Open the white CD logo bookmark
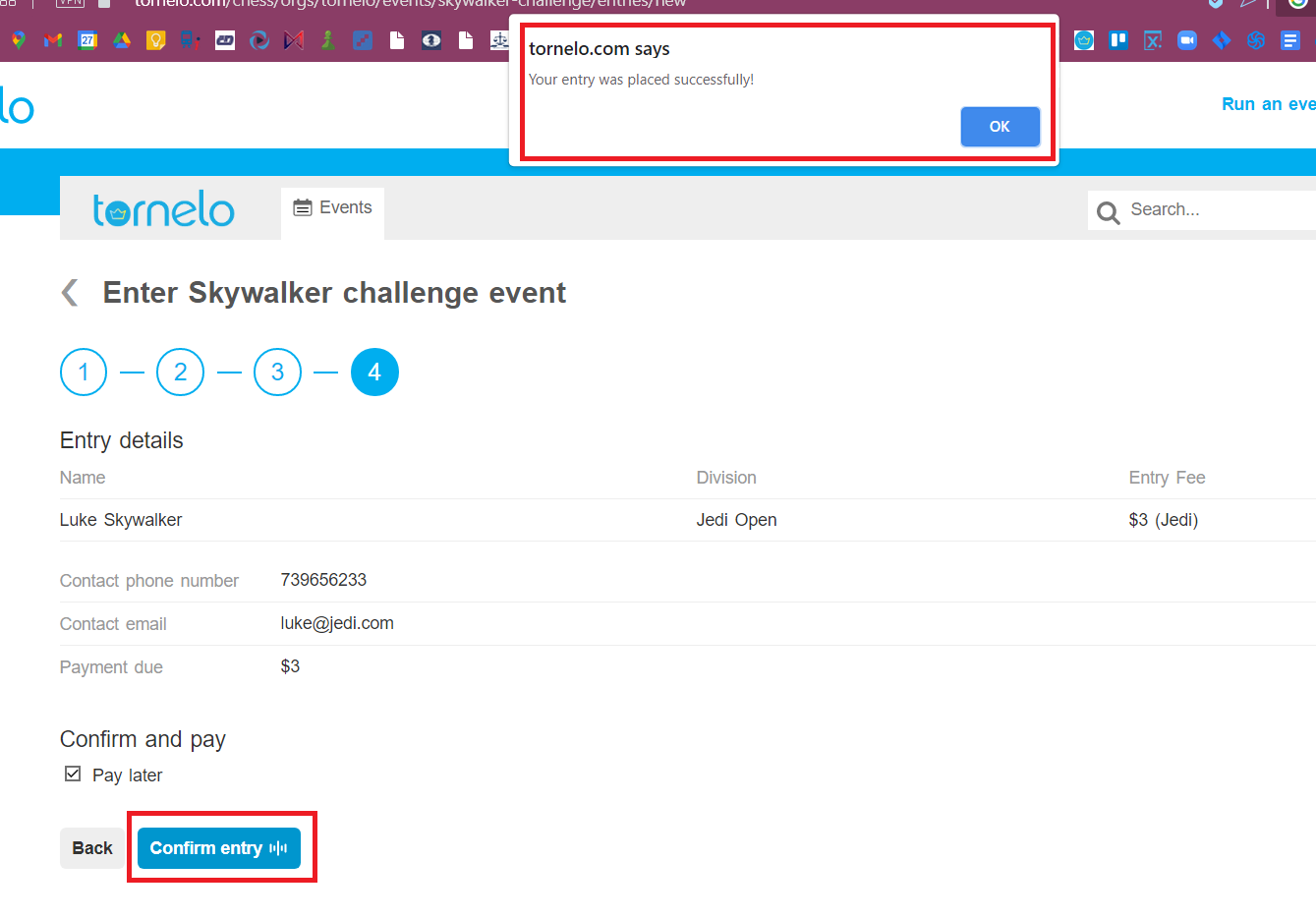 (x=225, y=40)
